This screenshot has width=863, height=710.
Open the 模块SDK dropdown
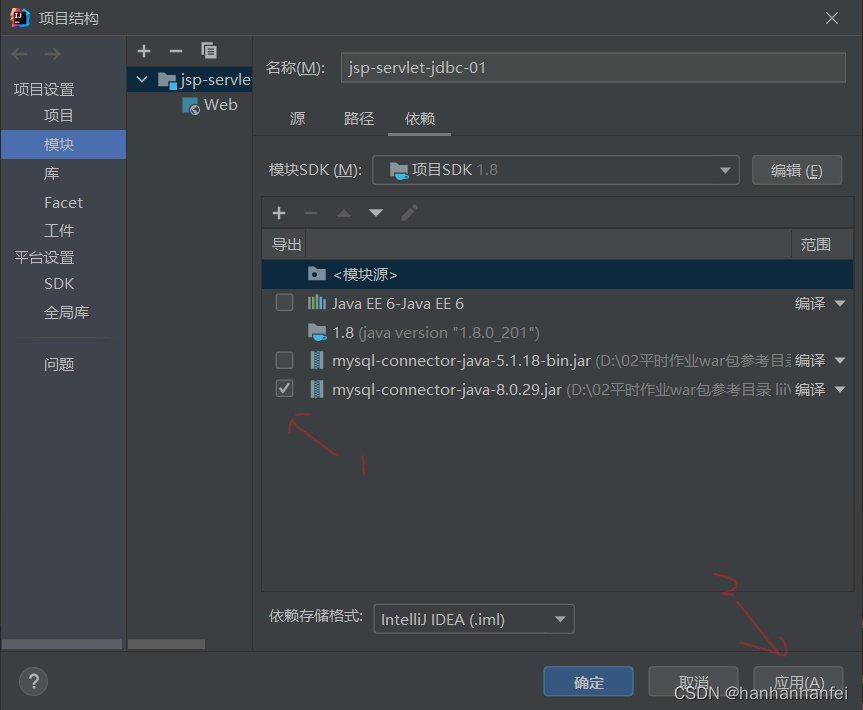tap(725, 169)
